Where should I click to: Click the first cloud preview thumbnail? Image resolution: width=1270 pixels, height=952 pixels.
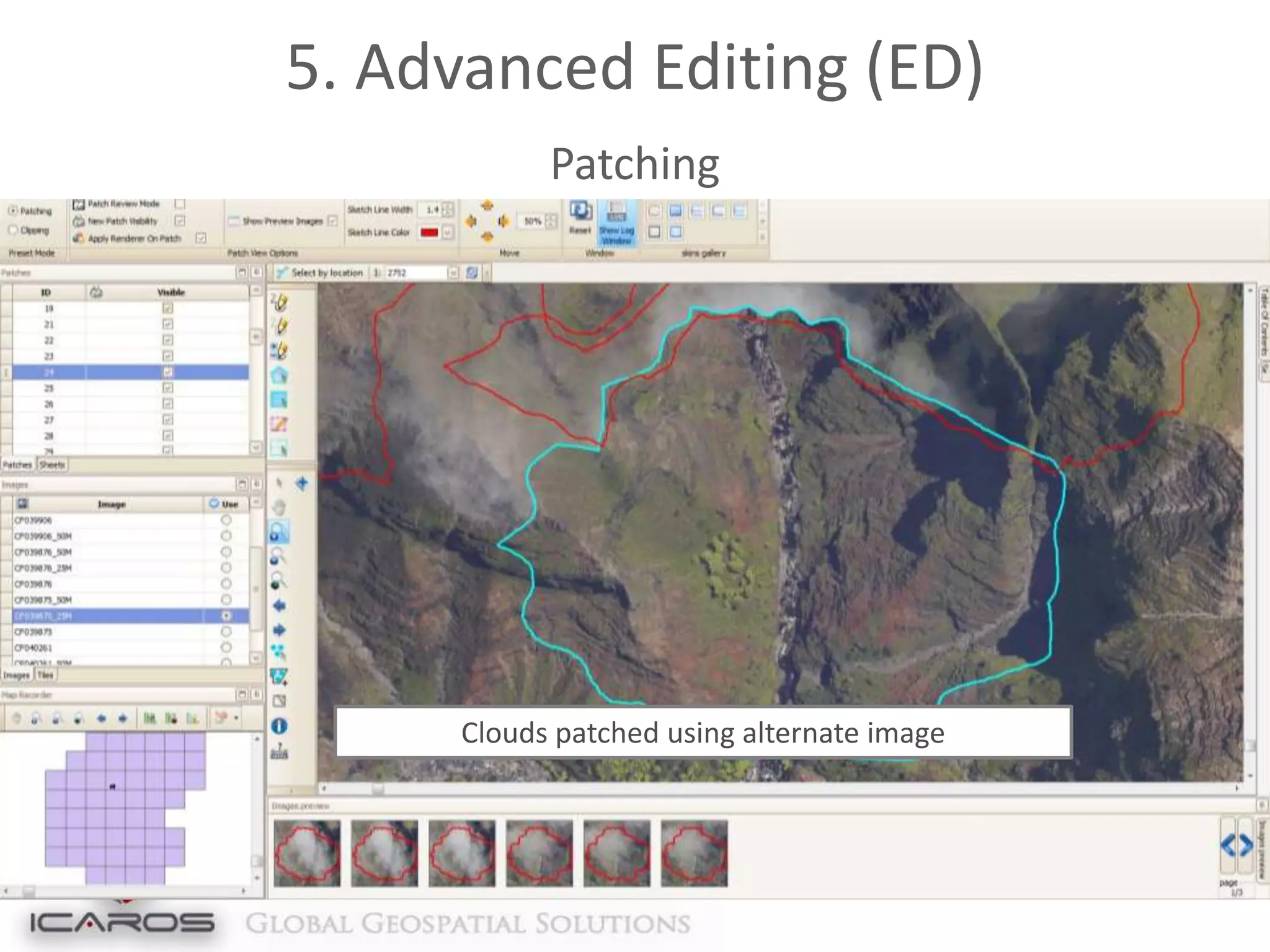click(x=307, y=853)
